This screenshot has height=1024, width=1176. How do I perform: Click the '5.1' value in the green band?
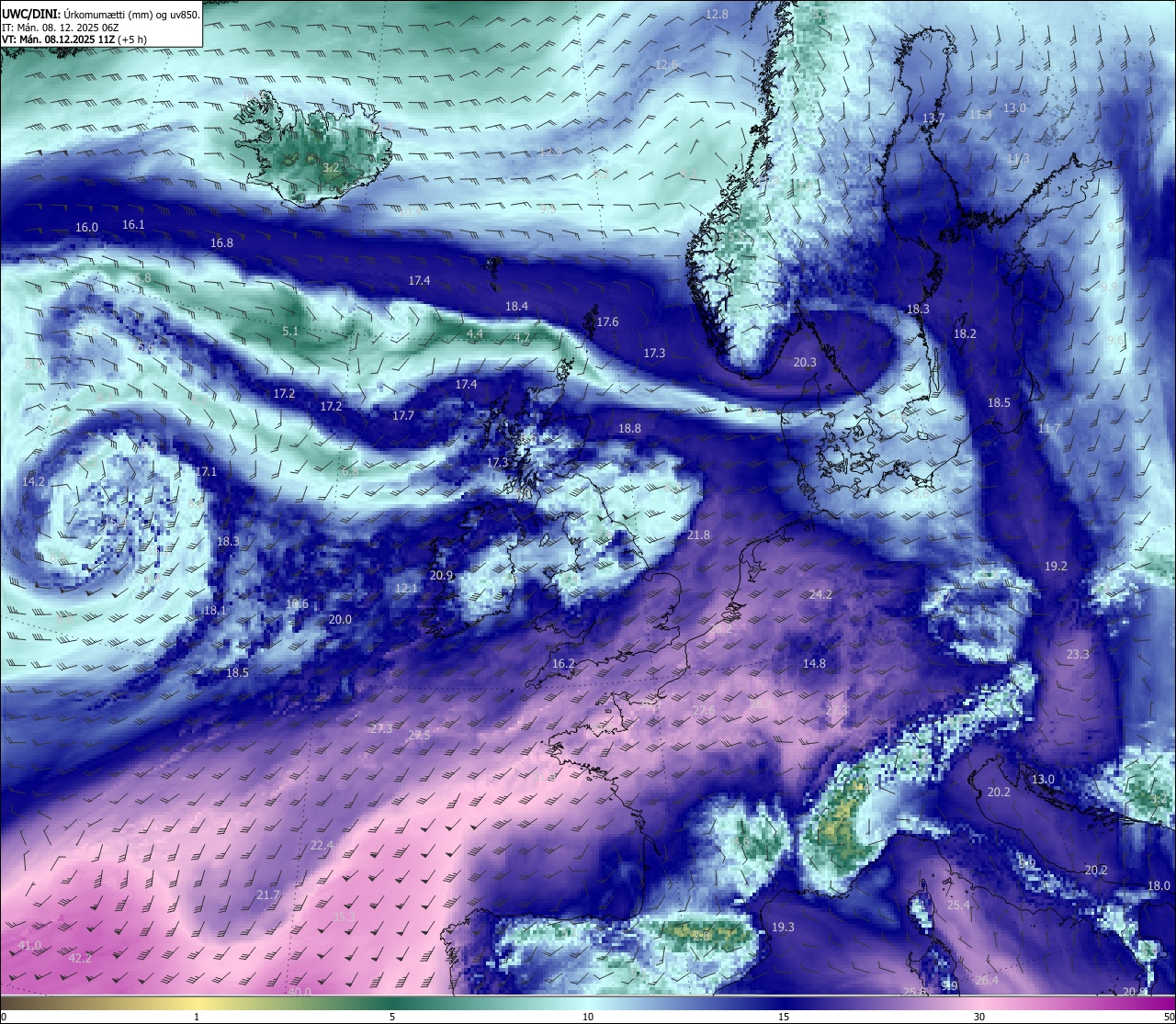point(290,331)
